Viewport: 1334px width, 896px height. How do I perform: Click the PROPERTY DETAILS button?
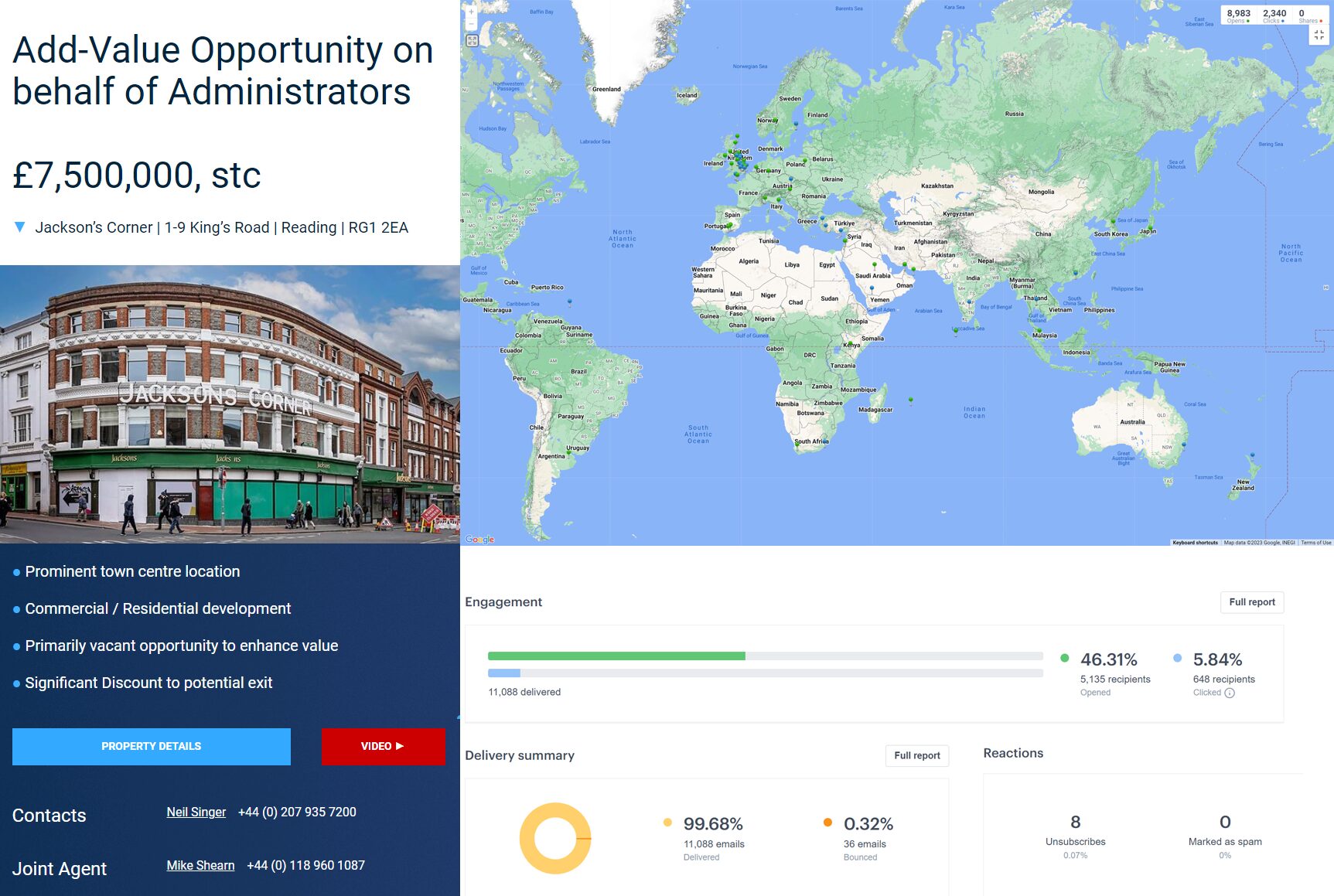pos(152,746)
